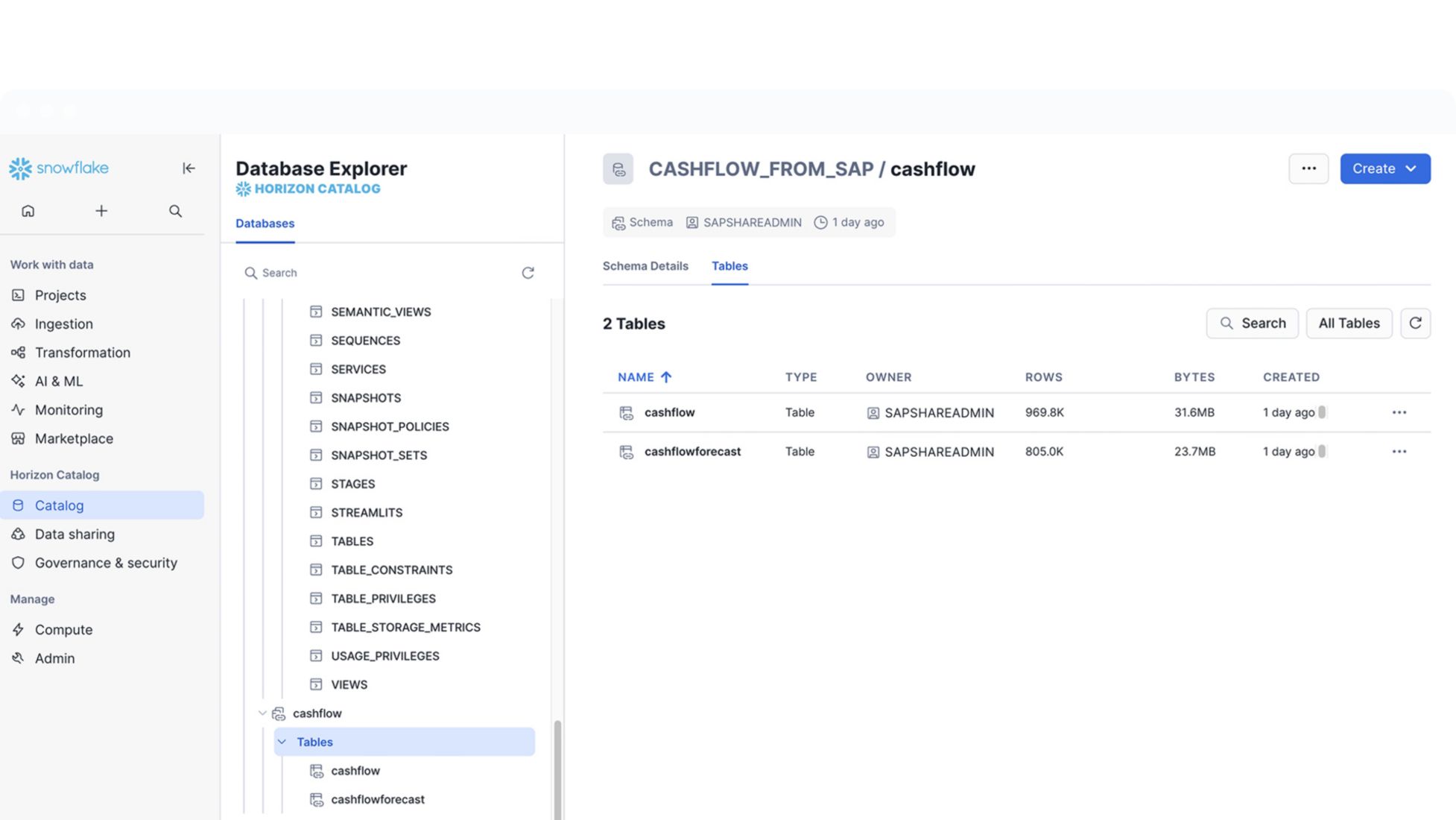Click the plus create icon in sidebar
The image size is (1456, 820).
pyautogui.click(x=101, y=211)
